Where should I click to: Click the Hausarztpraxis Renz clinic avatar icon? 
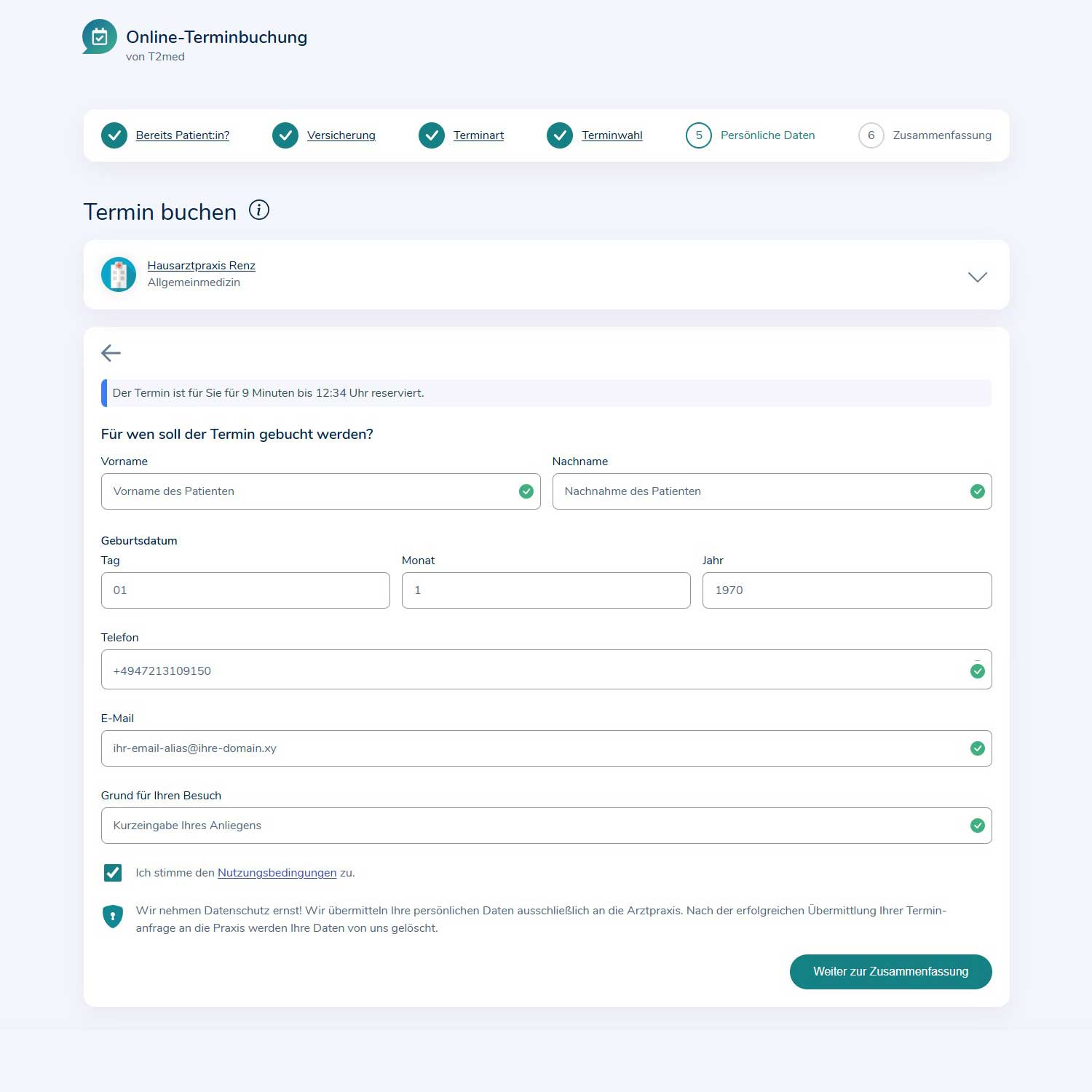coord(119,274)
